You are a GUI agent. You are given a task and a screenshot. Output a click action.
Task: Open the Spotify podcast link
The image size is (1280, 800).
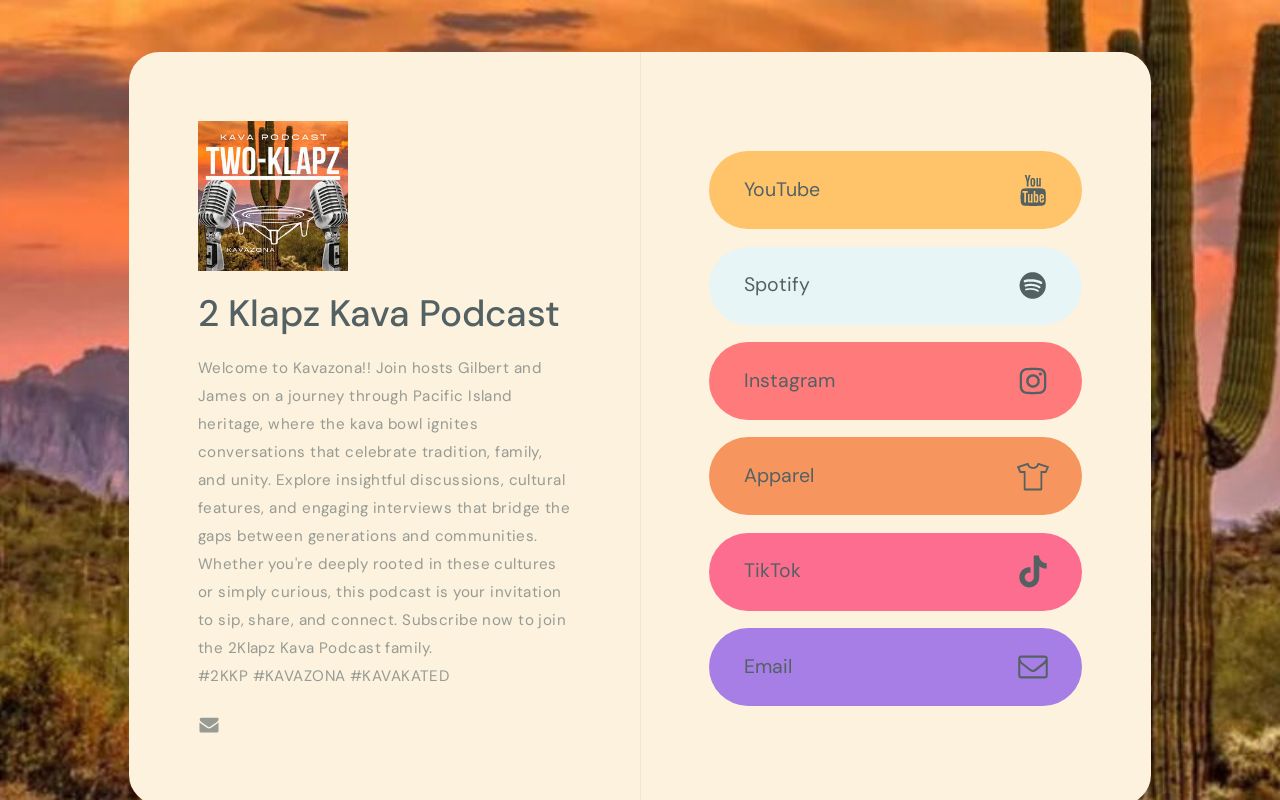coord(895,285)
